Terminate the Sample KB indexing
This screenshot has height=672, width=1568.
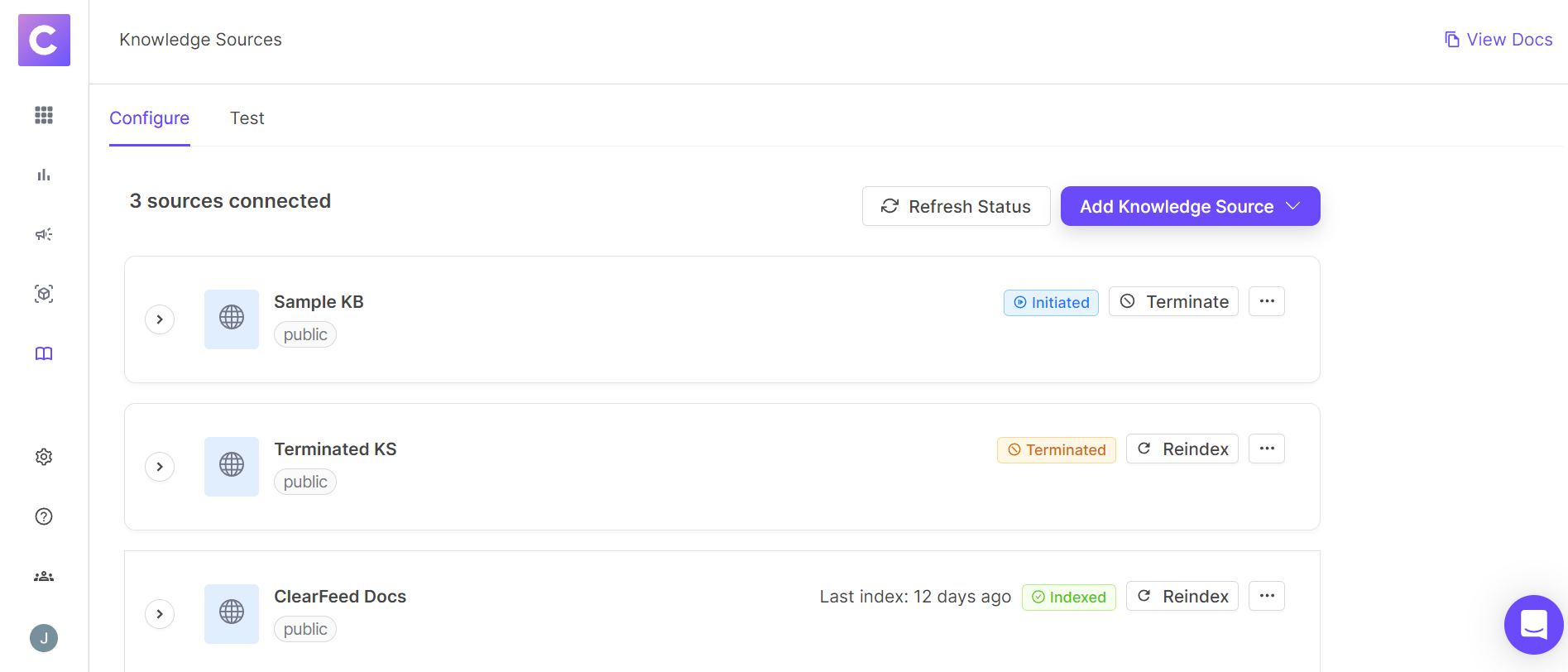click(x=1173, y=302)
